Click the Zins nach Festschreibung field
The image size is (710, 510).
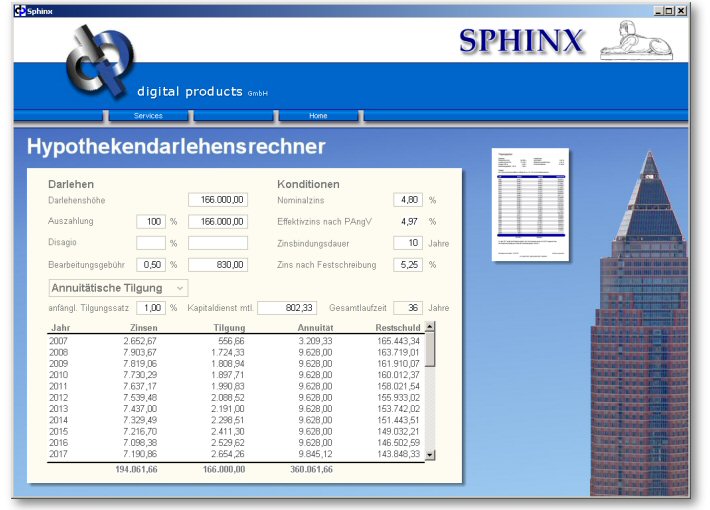408,265
